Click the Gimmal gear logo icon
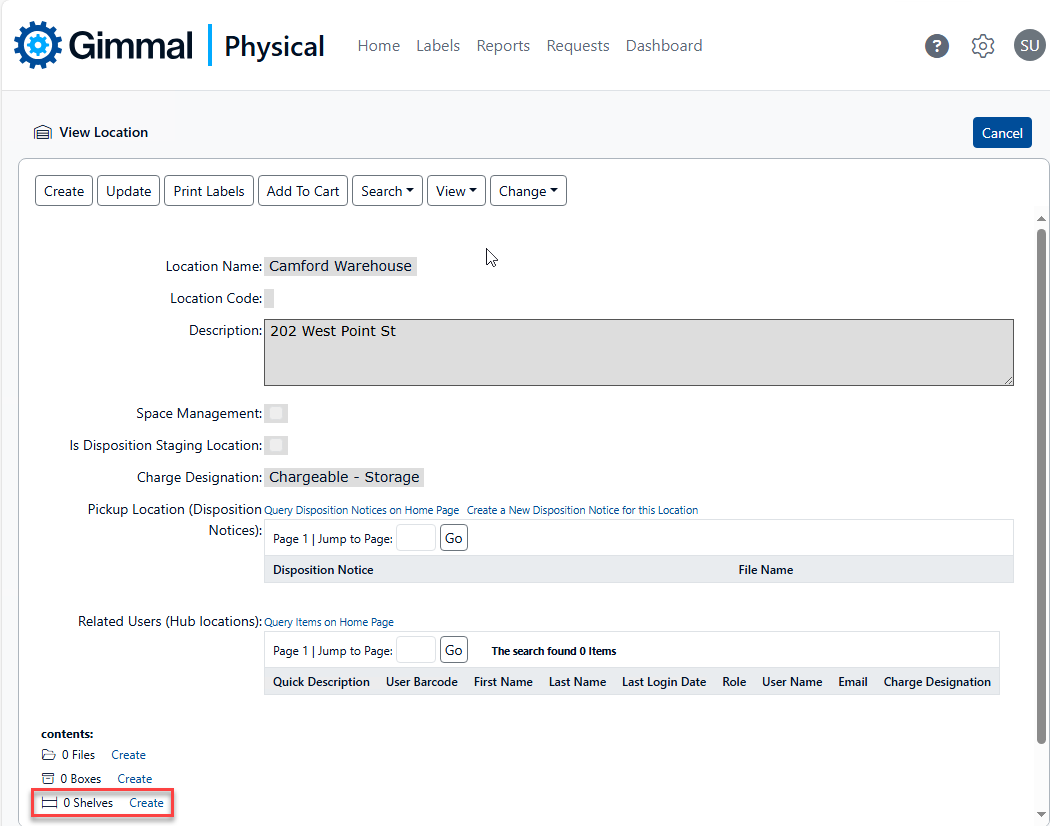The height and width of the screenshot is (826, 1050). point(38,45)
